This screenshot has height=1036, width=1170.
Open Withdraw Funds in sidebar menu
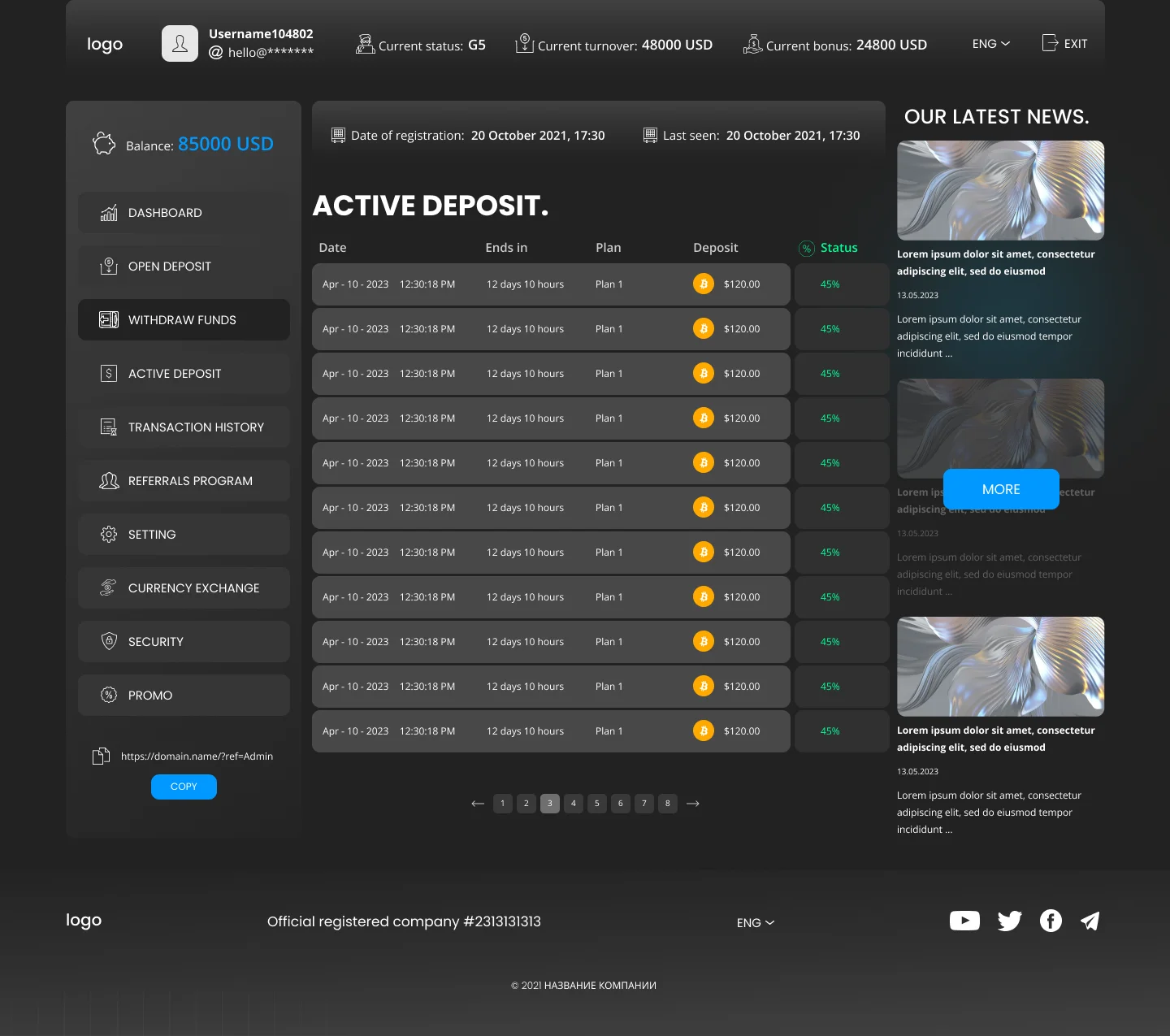click(x=184, y=320)
